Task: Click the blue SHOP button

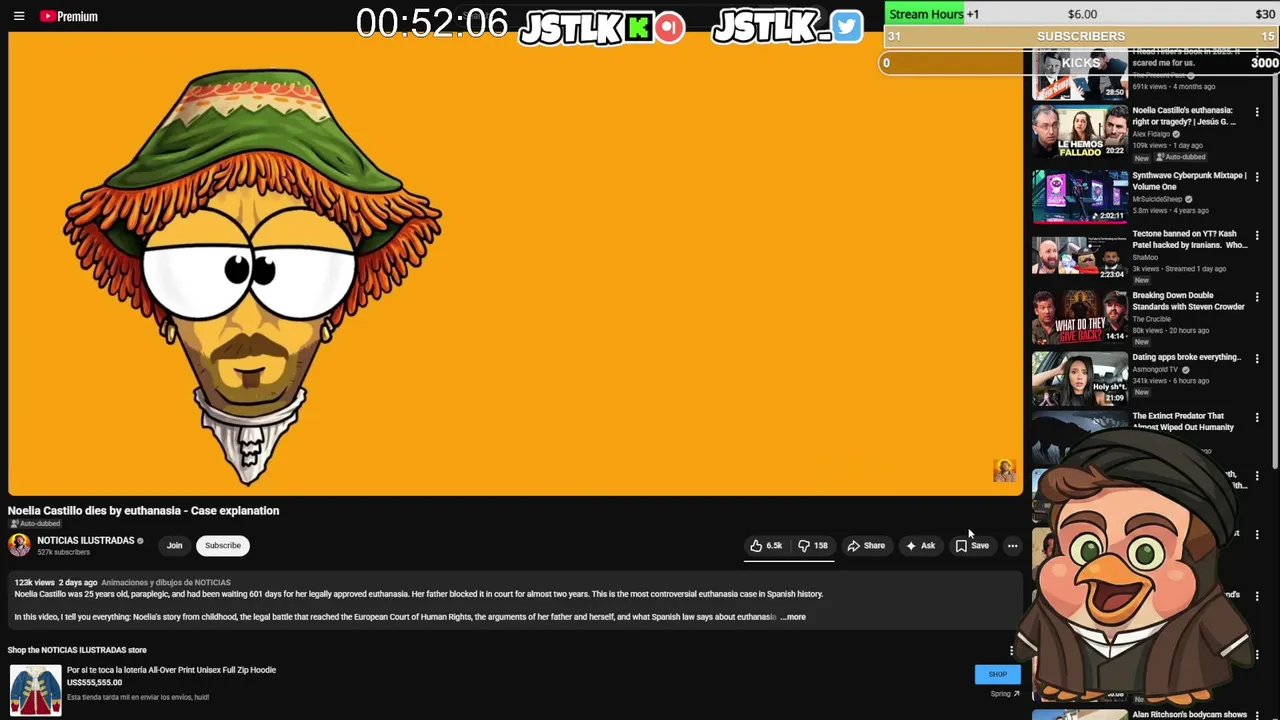Action: 997,674
